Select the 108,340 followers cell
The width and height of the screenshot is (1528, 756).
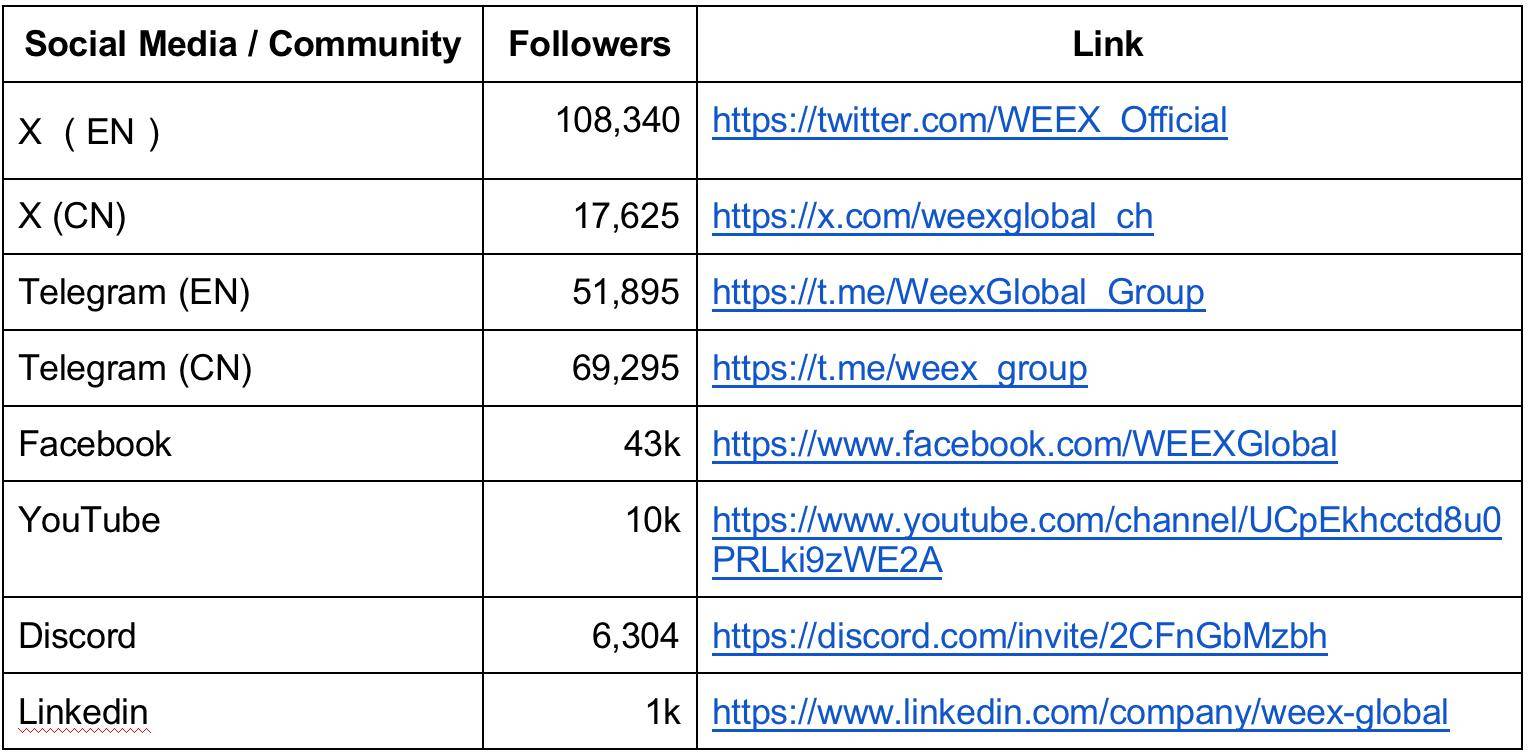[590, 130]
